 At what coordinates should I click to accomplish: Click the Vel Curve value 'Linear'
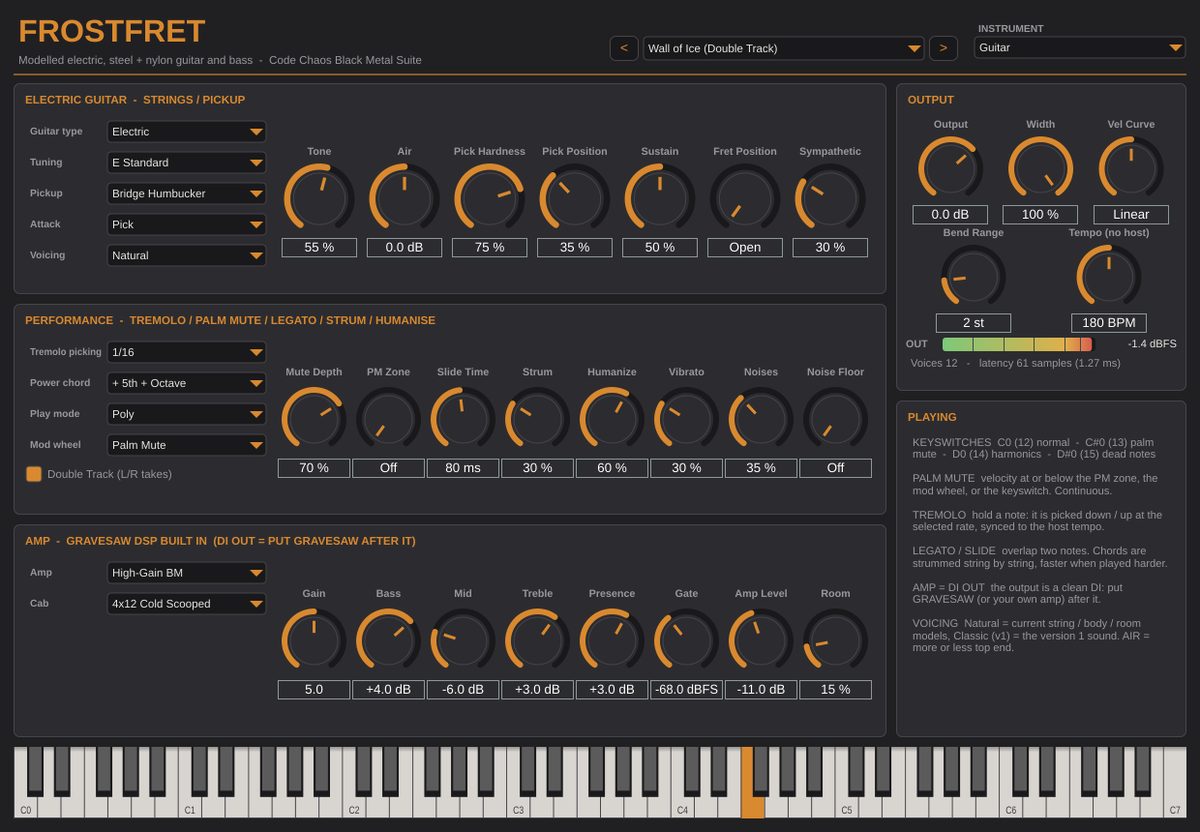tap(1131, 214)
